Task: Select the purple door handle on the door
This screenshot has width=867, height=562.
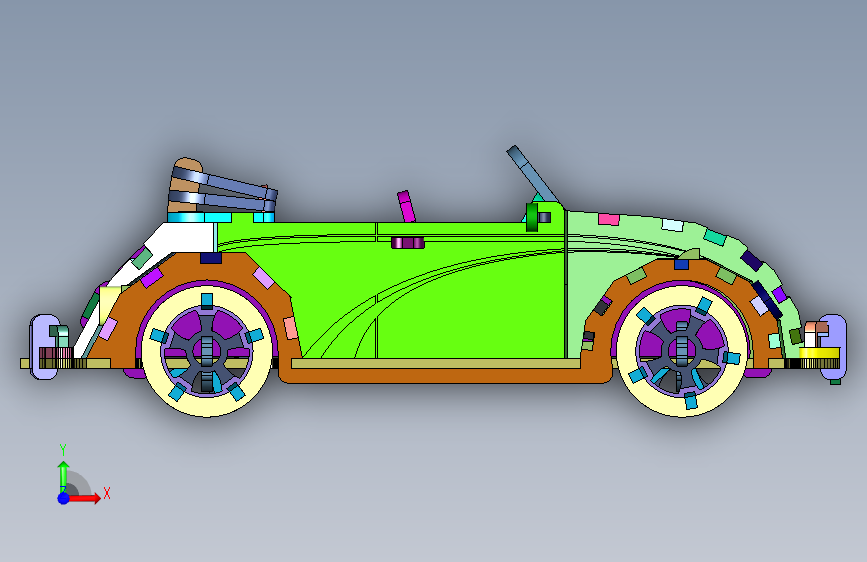Action: click(408, 243)
